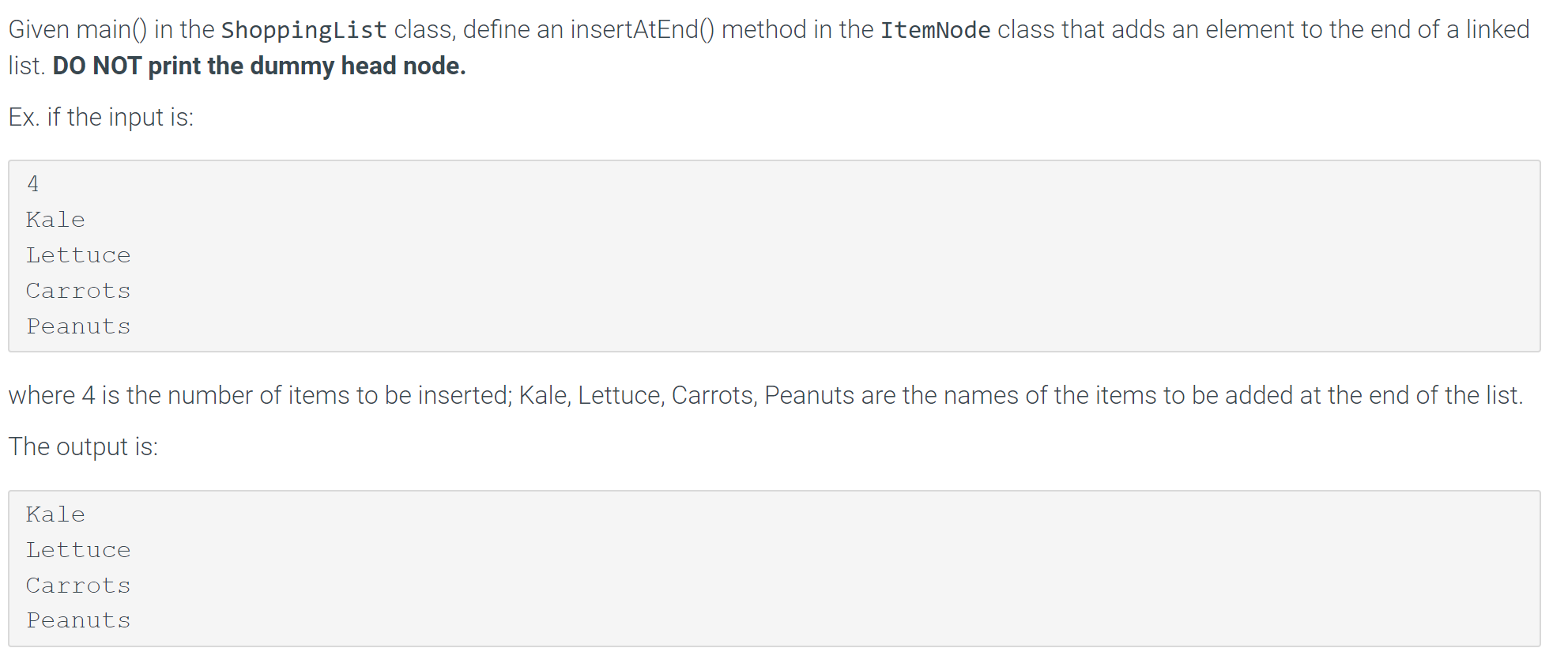Image resolution: width=1568 pixels, height=663 pixels.
Task: Click Peanuts in the output example box
Action: 78,620
